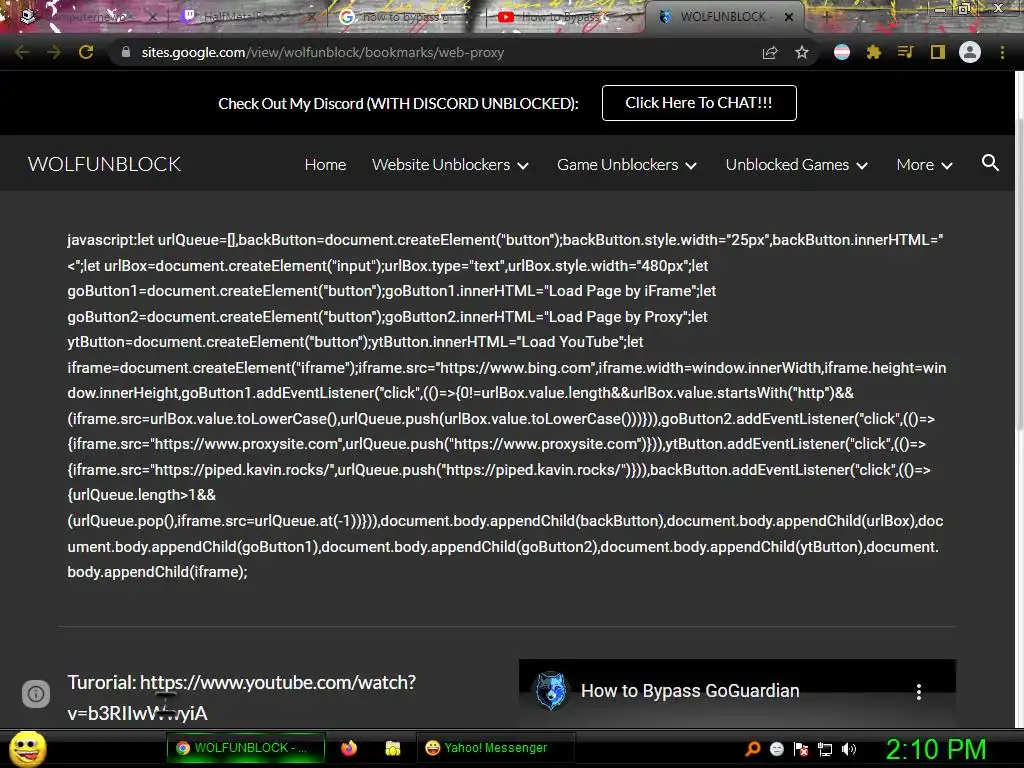Open the smiley Start button
This screenshot has width=1024, height=768.
point(27,748)
